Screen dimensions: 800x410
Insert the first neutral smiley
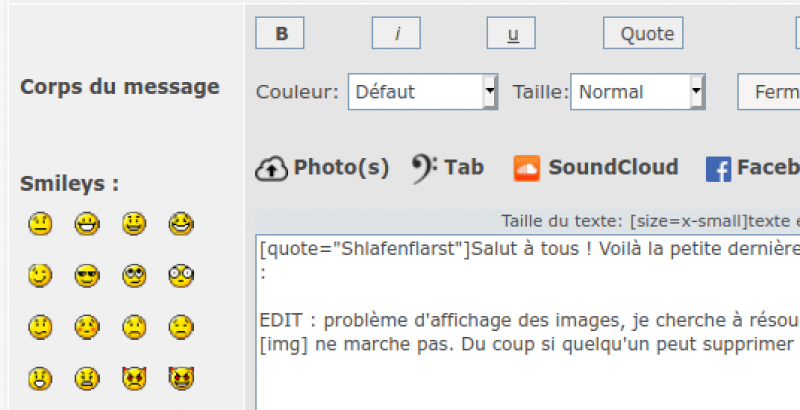tap(40, 224)
